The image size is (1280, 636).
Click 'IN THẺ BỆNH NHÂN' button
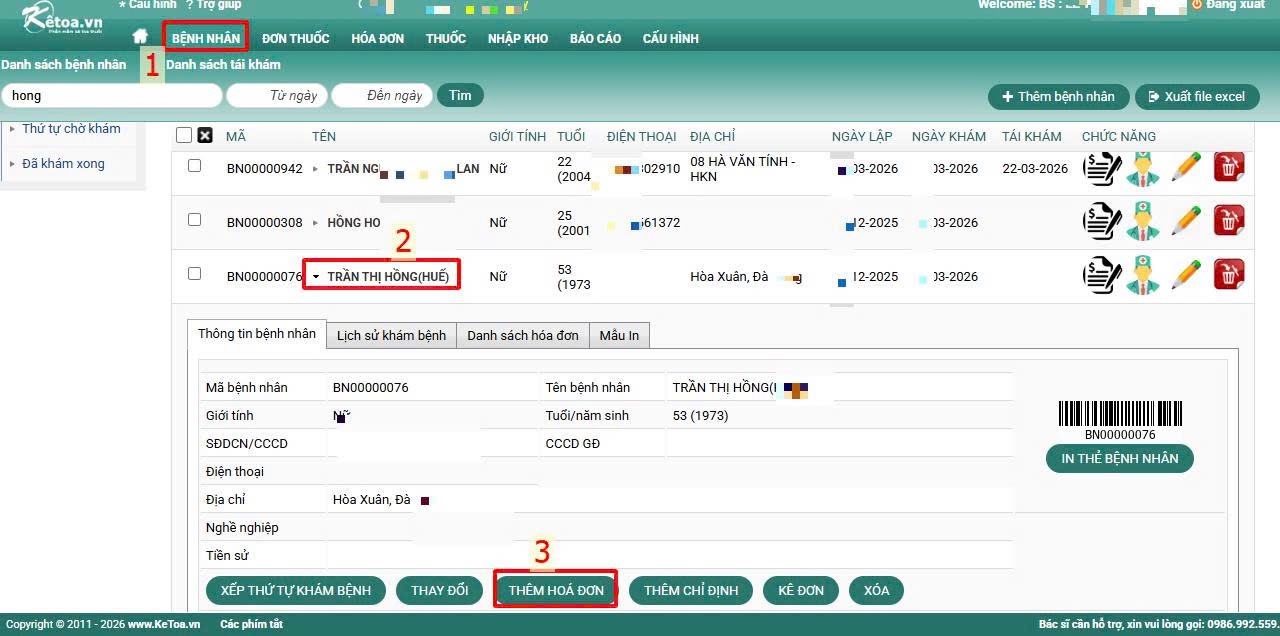pyautogui.click(x=1119, y=459)
